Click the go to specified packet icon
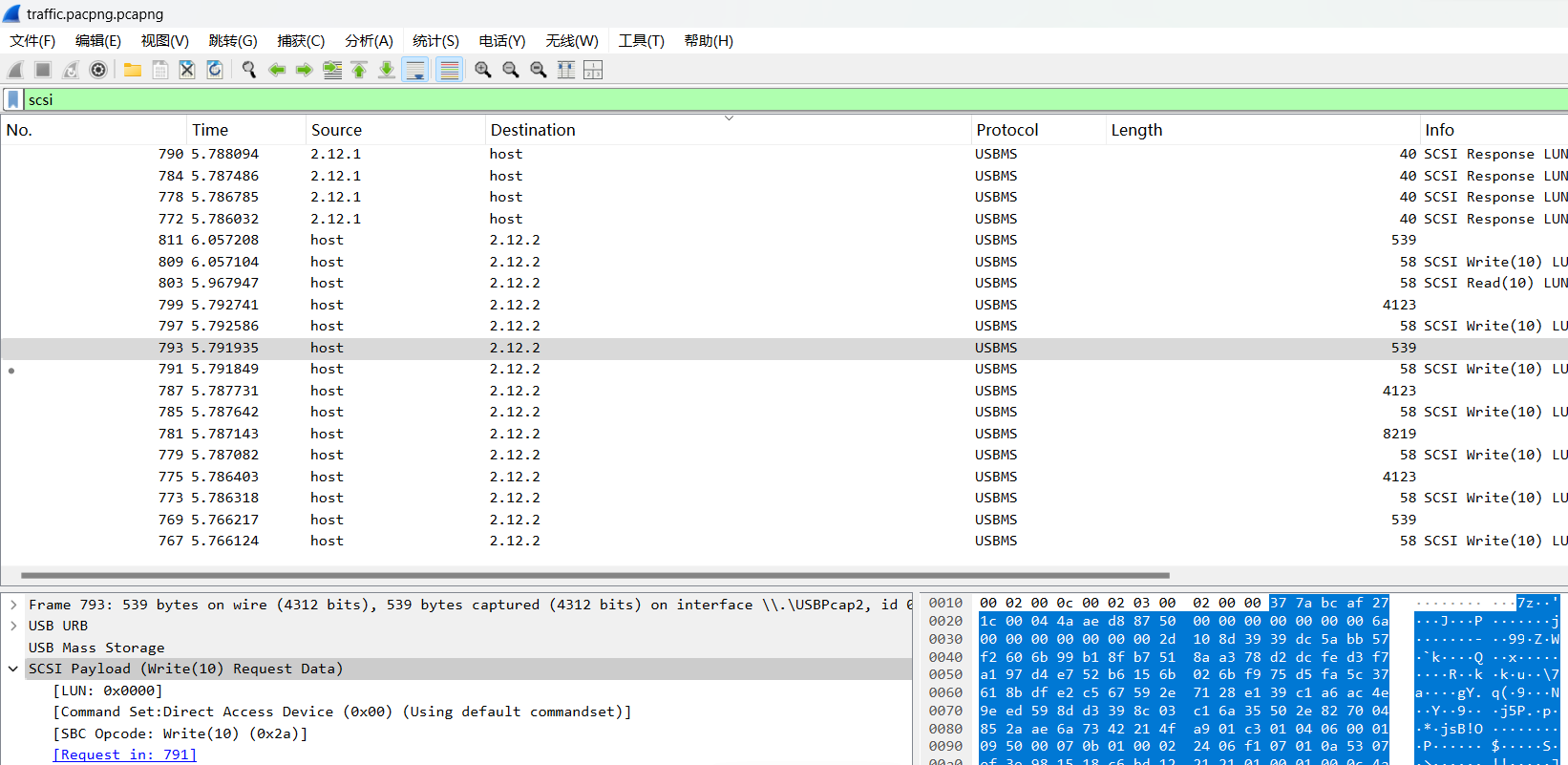Screen dimensions: 1568x765 [332, 70]
